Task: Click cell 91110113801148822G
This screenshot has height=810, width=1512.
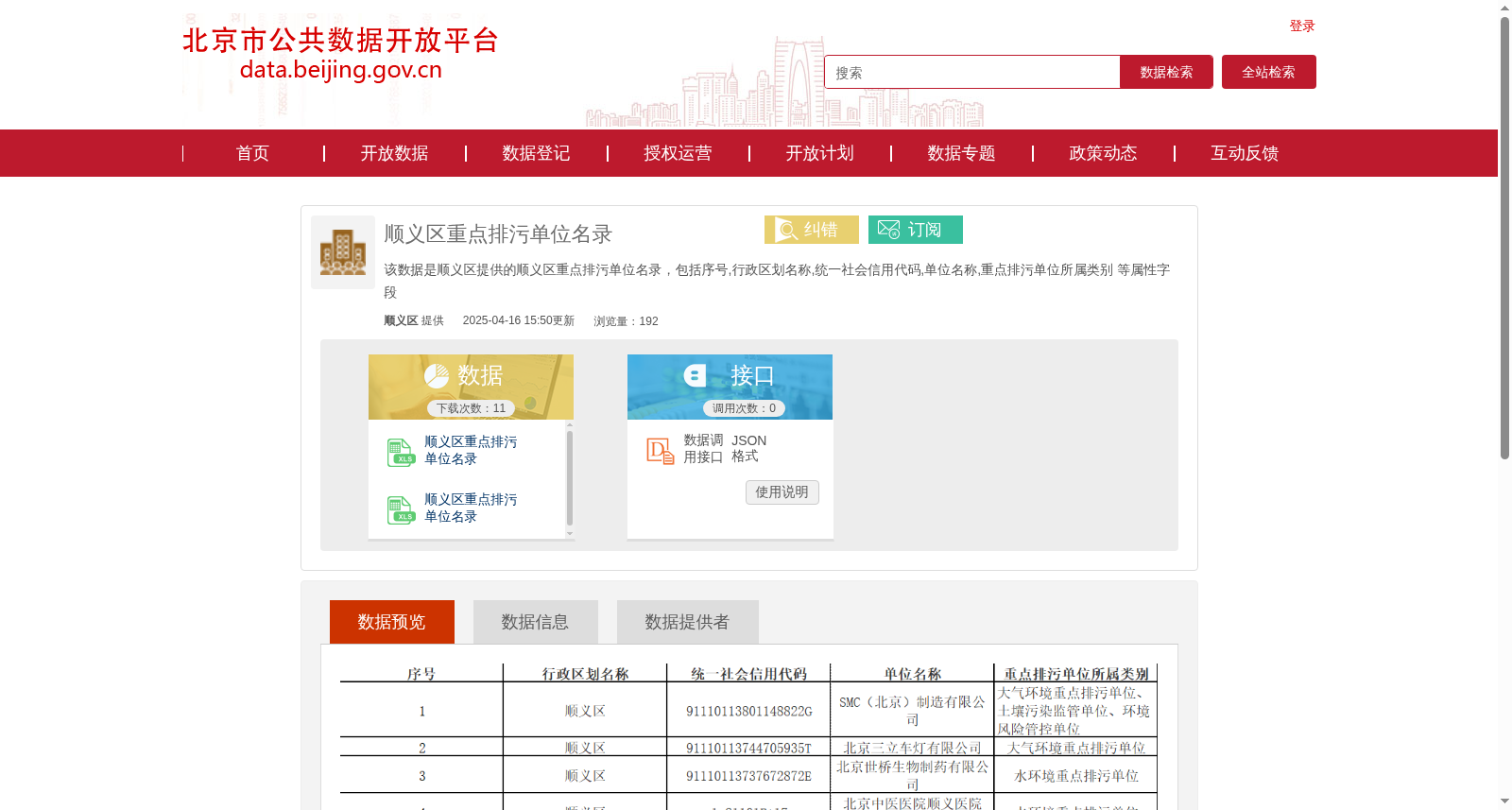Action: coord(748,711)
